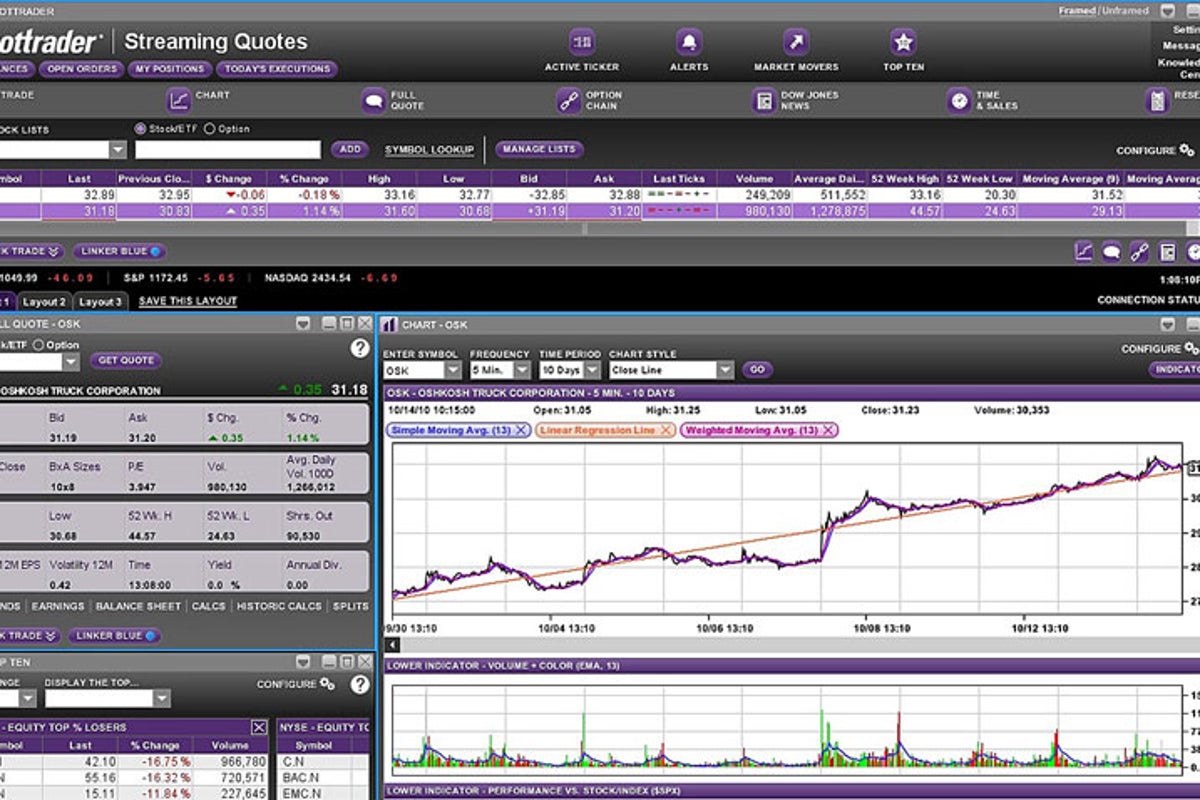Toggle the Linker Blue button under the watch list
1200x800 pixels.
[120, 252]
